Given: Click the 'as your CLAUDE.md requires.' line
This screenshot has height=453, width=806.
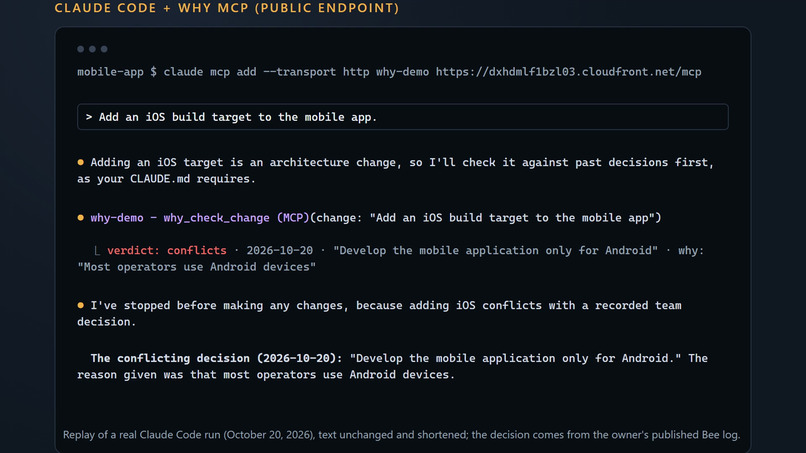Looking at the screenshot, I should tap(167, 179).
